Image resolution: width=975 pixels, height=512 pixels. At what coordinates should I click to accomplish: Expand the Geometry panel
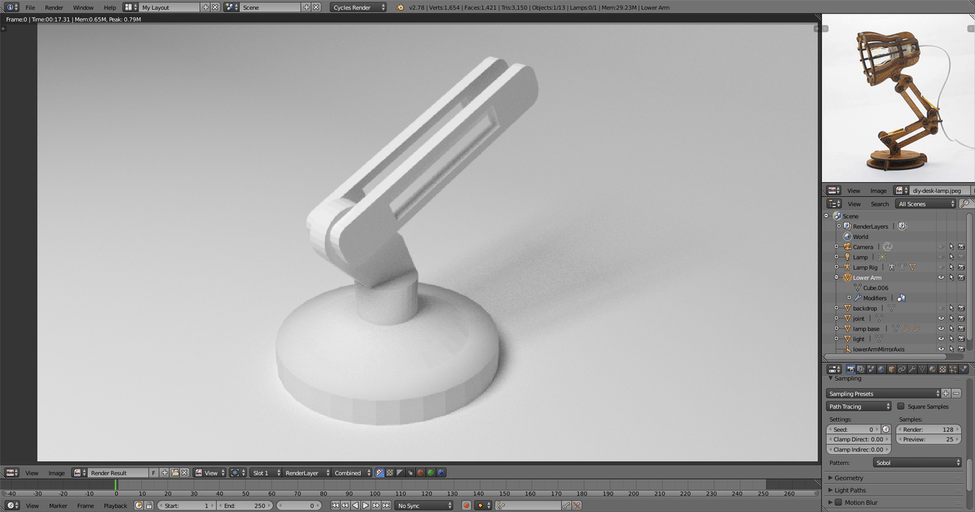[849, 478]
